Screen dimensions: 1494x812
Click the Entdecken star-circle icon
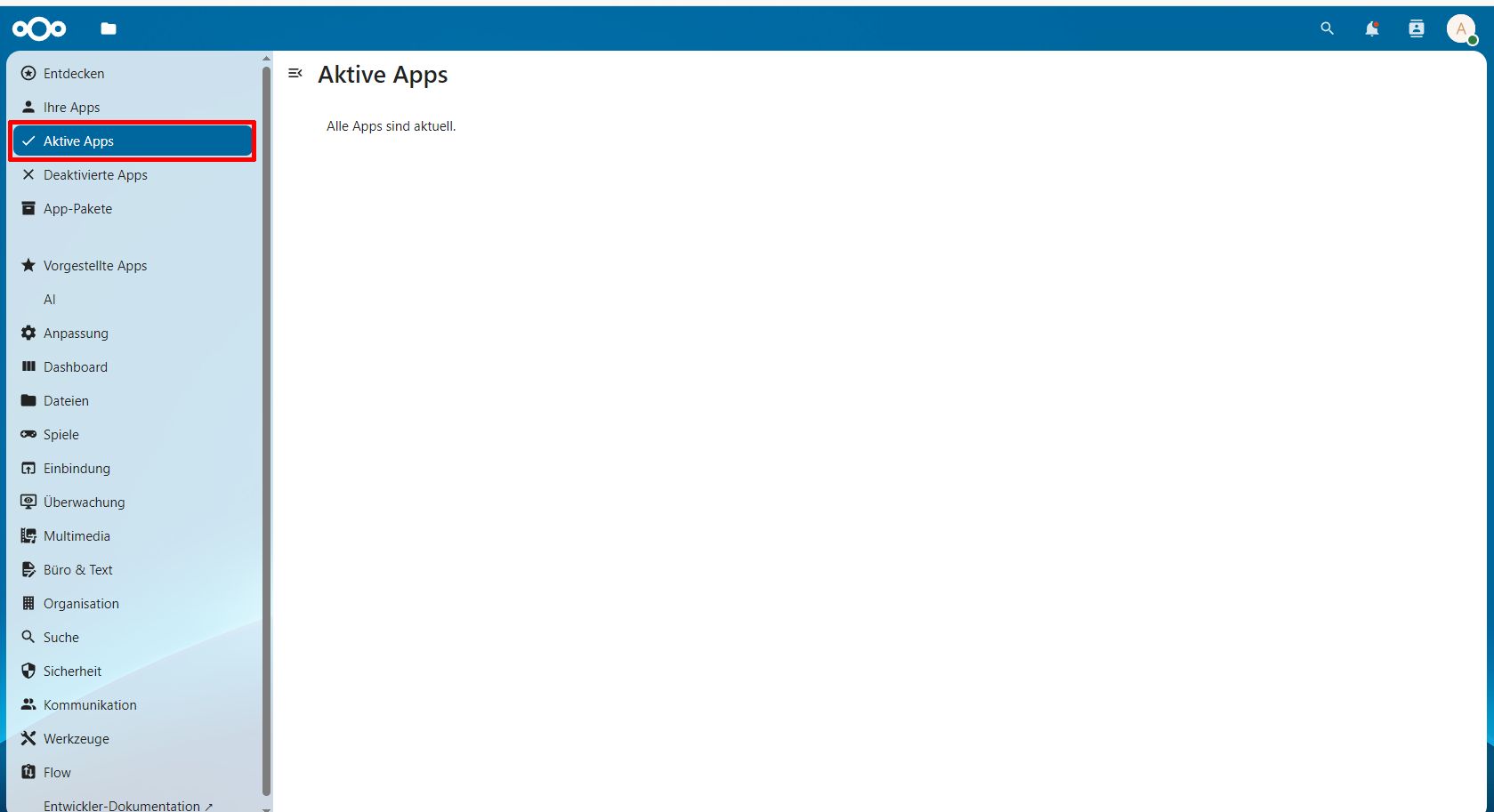[x=28, y=74]
